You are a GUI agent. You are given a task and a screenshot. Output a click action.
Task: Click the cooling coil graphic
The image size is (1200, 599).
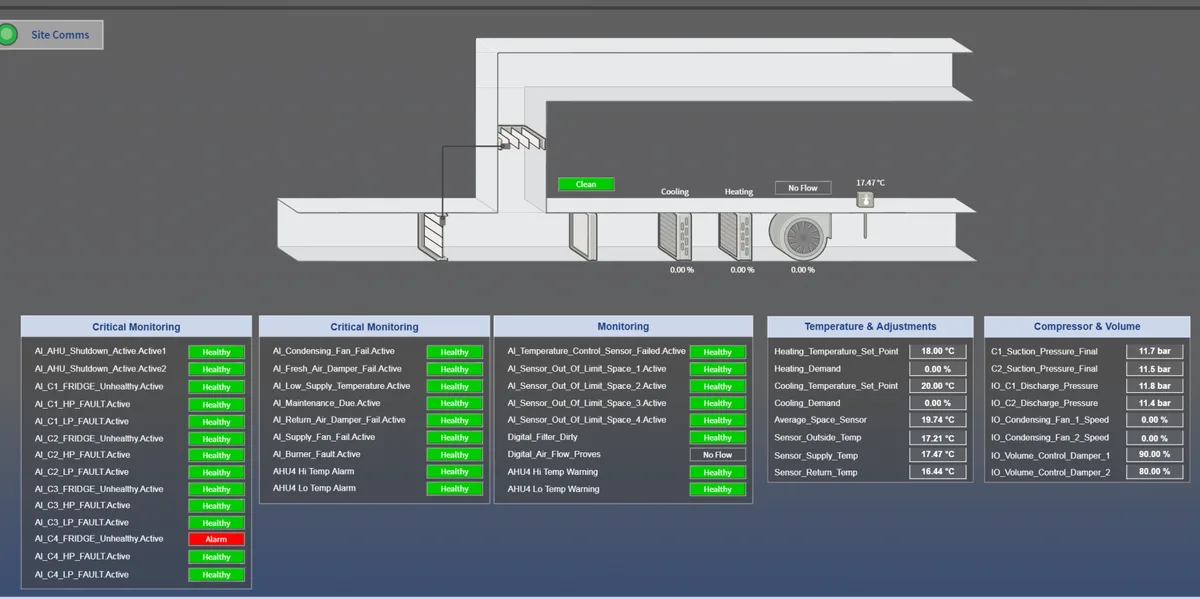click(675, 236)
